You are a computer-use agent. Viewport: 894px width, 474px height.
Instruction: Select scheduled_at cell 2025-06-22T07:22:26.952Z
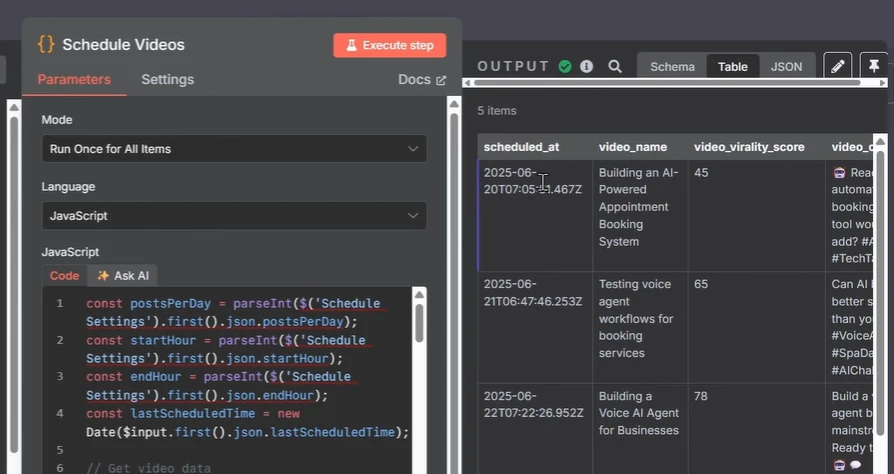tap(535, 429)
